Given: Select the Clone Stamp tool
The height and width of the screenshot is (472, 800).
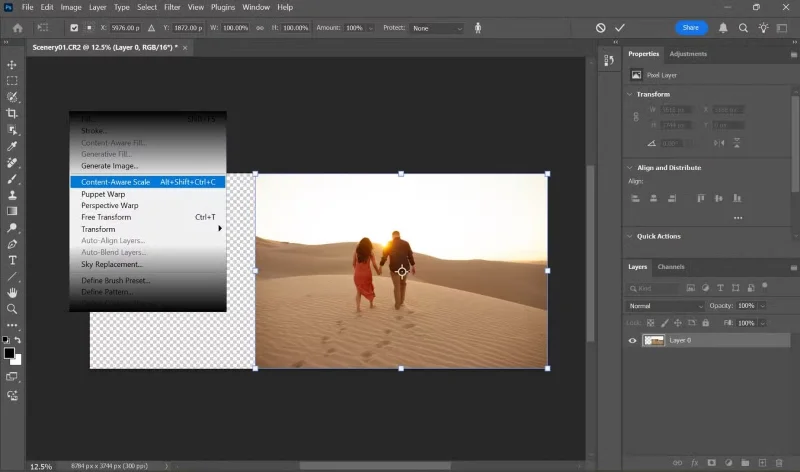Looking at the screenshot, I should pos(12,195).
